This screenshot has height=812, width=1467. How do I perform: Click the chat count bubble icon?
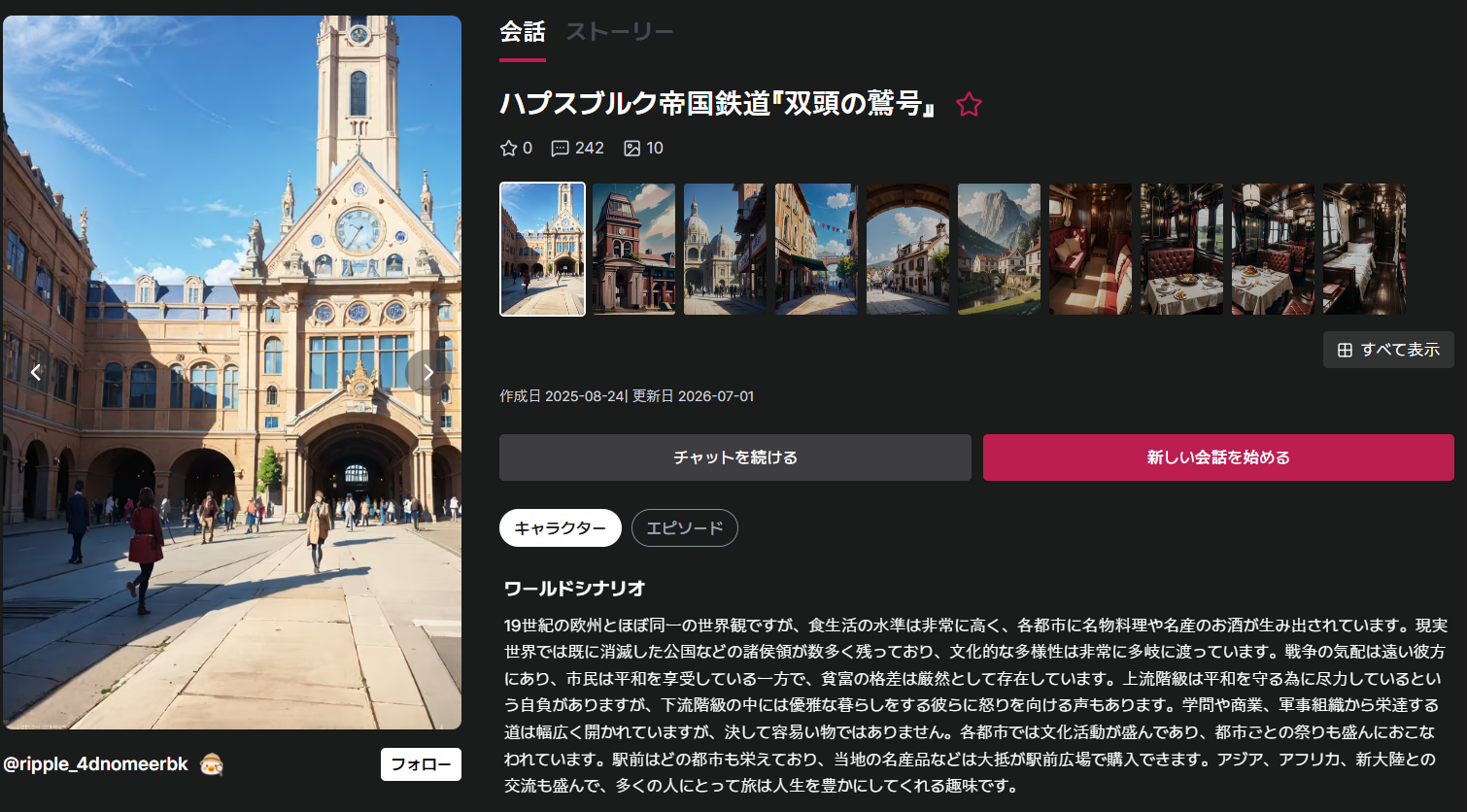(x=560, y=149)
